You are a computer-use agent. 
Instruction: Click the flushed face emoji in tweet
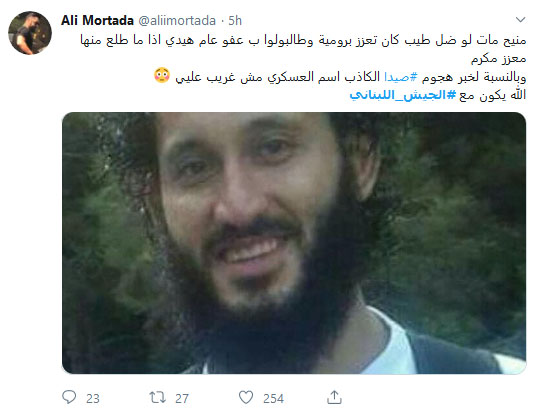162,76
